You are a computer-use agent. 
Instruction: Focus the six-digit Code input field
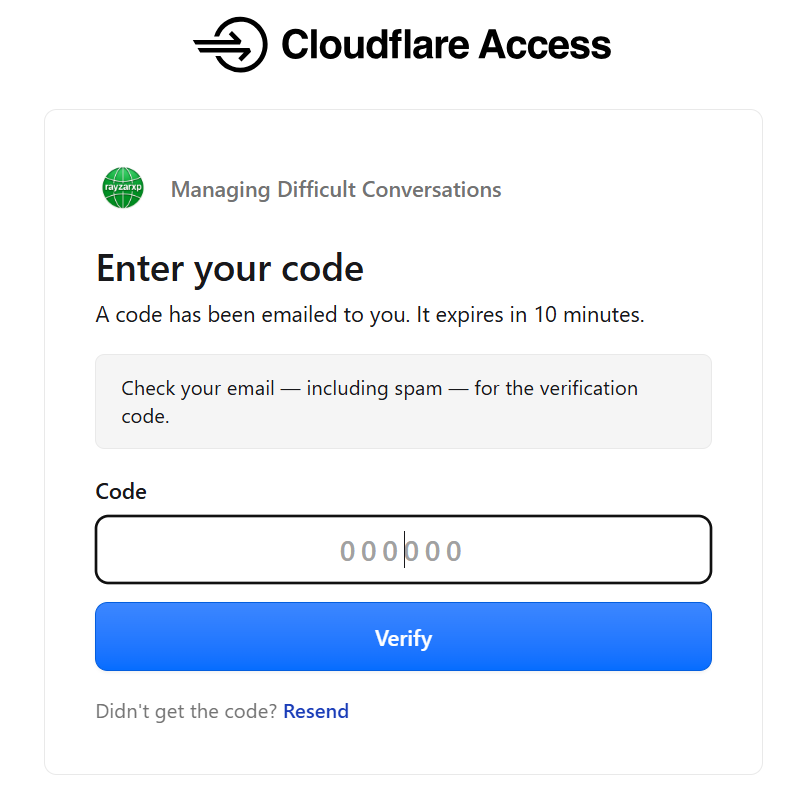coord(404,550)
